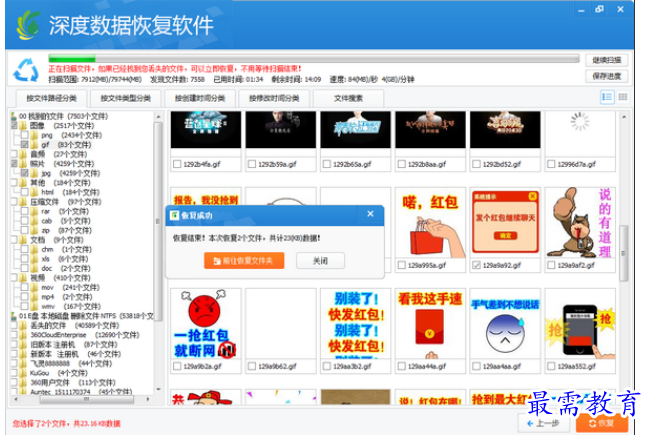Tick the mp4 folder checkbox
The width and height of the screenshot is (649, 435).
point(24,297)
